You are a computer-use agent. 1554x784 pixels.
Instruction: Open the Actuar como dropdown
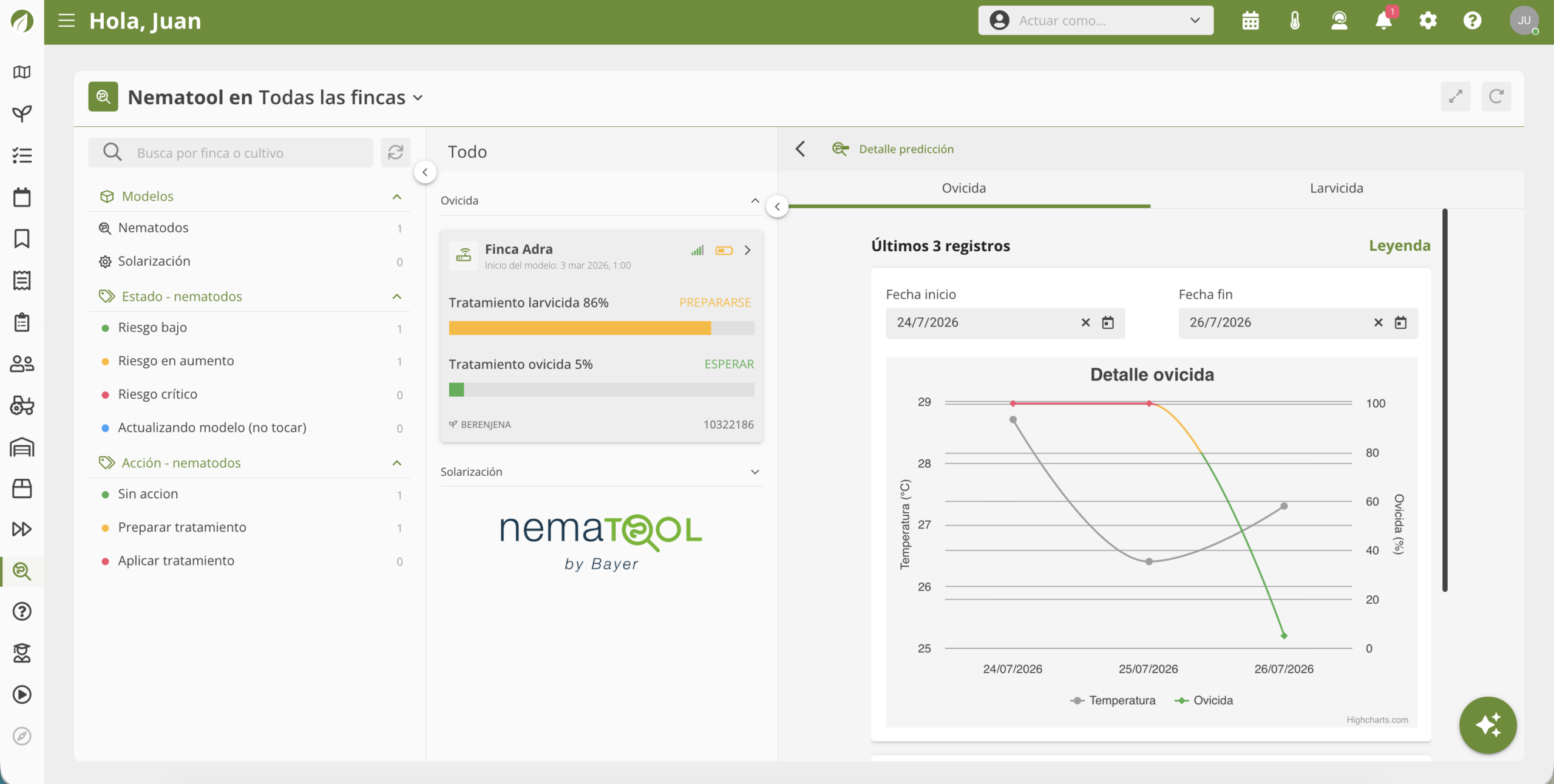tap(1096, 21)
